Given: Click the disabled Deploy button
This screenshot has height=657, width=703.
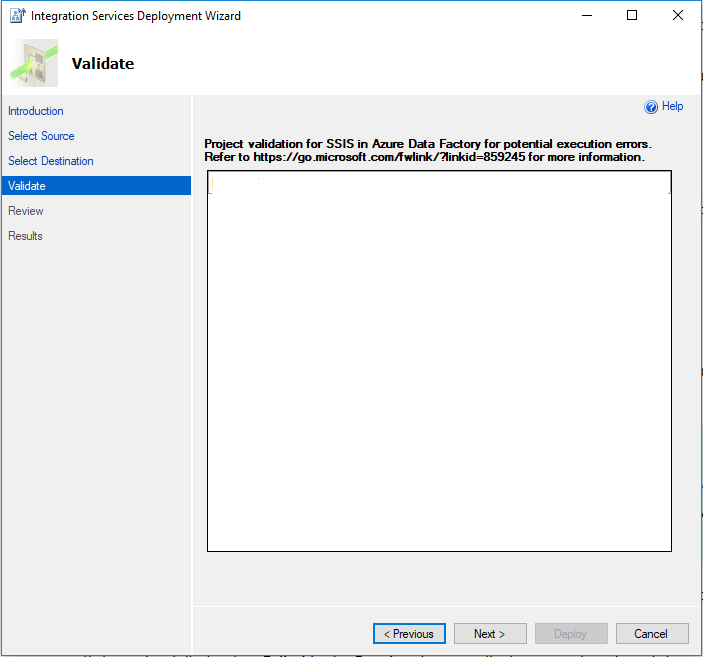Looking at the screenshot, I should pos(571,633).
